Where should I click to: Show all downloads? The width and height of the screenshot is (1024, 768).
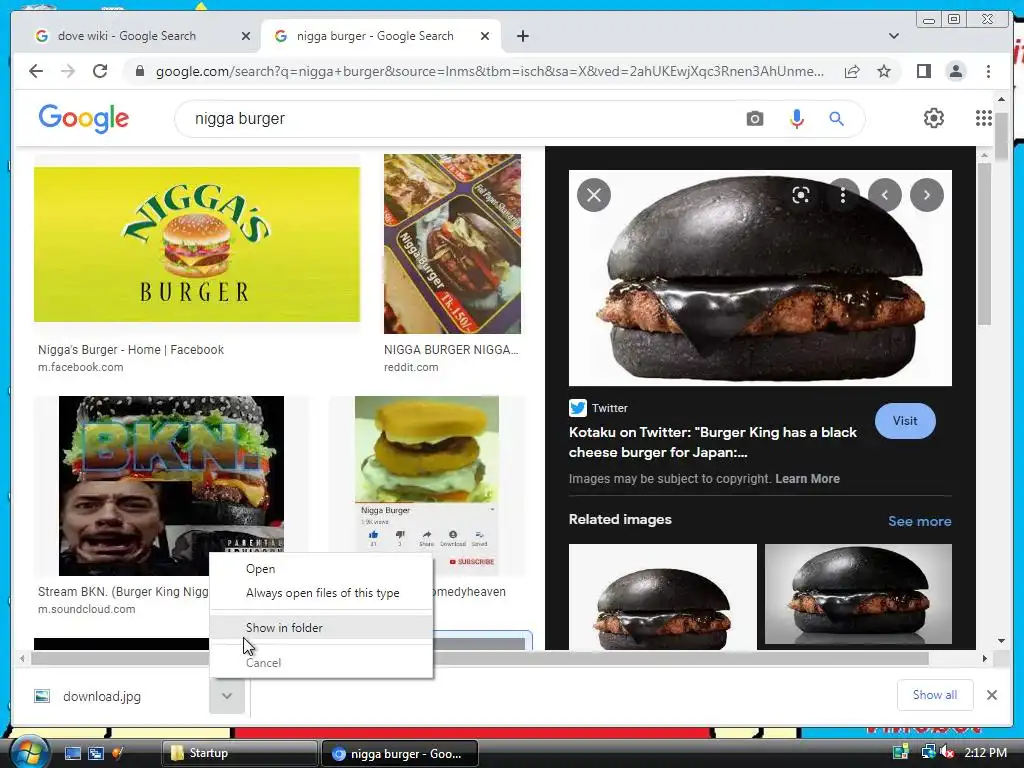(935, 695)
